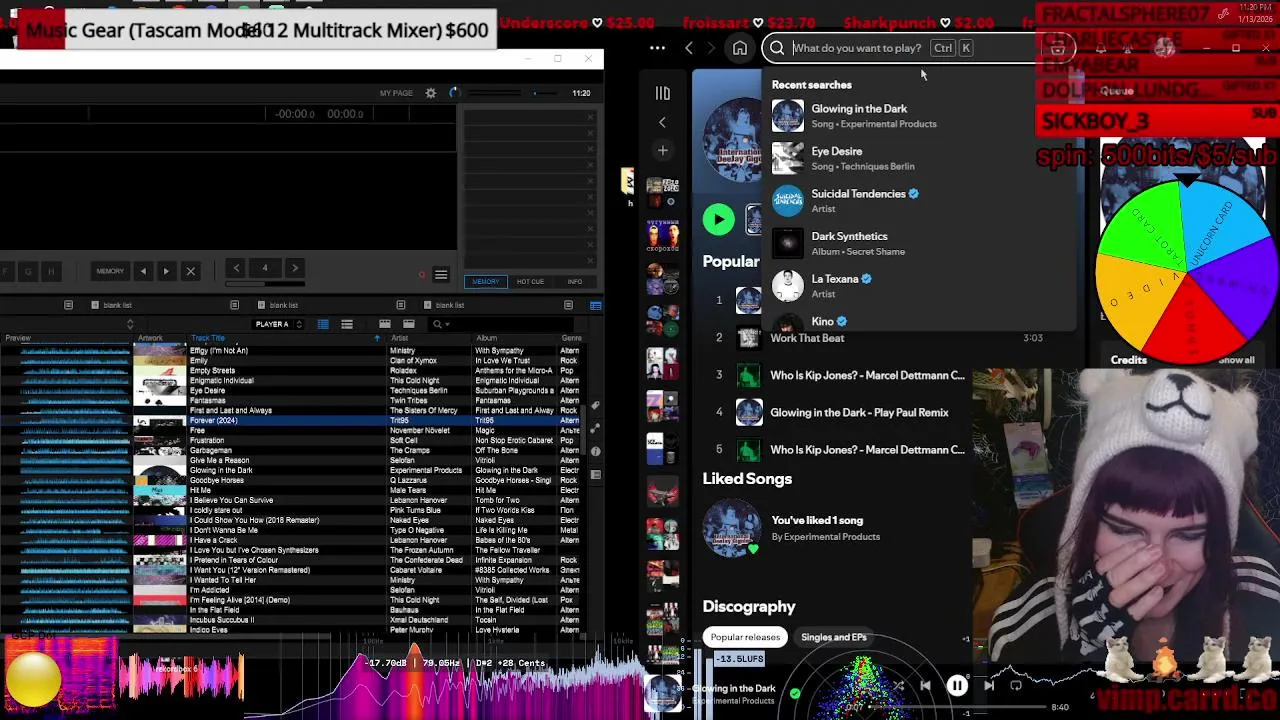The width and height of the screenshot is (1280, 720).
Task: Skip to previous Spotify track
Action: (925, 686)
